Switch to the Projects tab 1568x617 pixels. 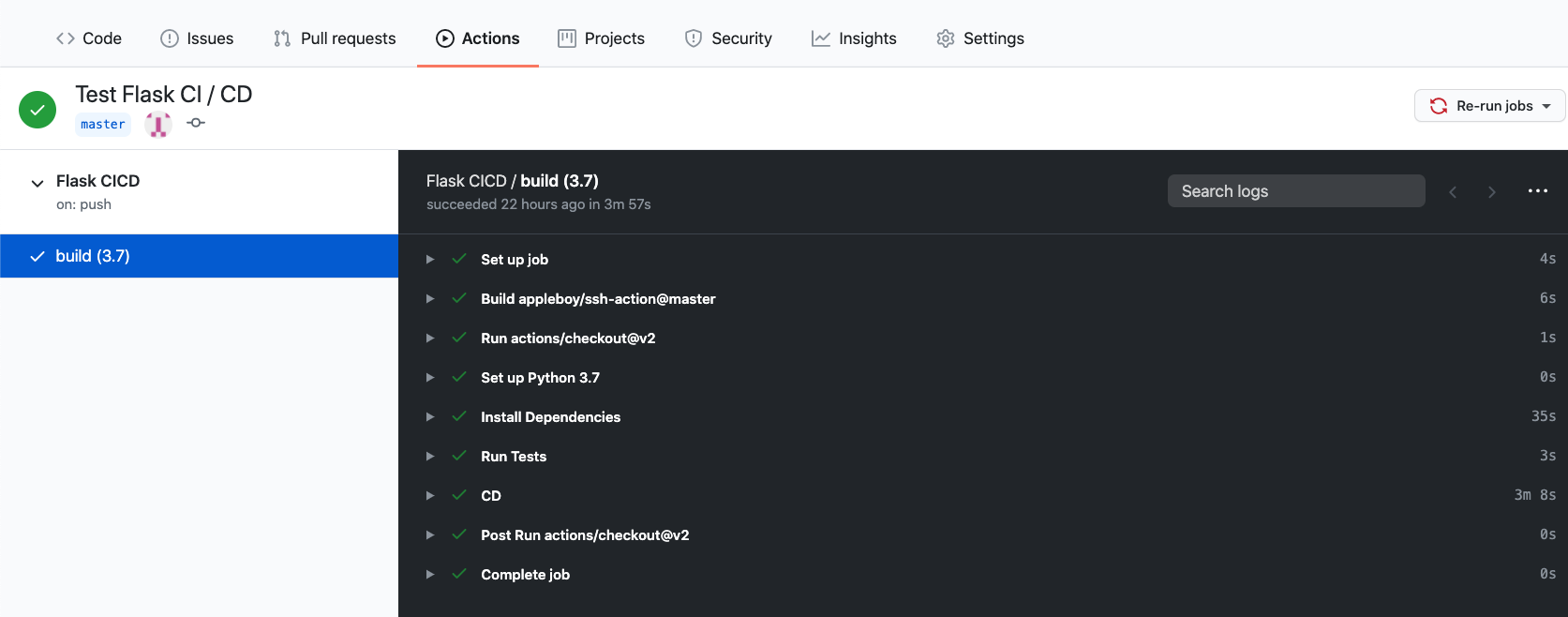tap(602, 38)
